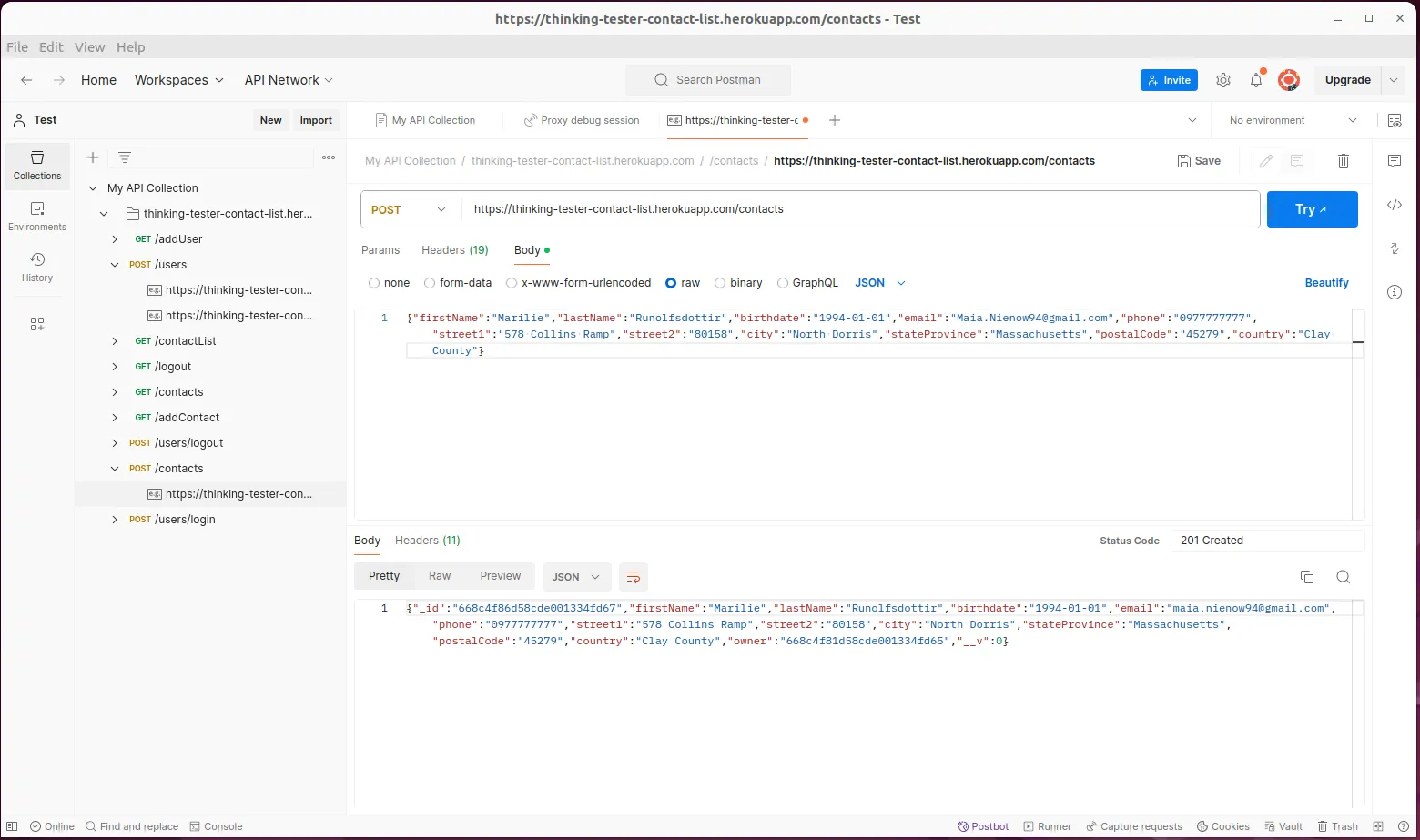Open the Workspaces dropdown
This screenshot has width=1420, height=840.
click(x=179, y=80)
